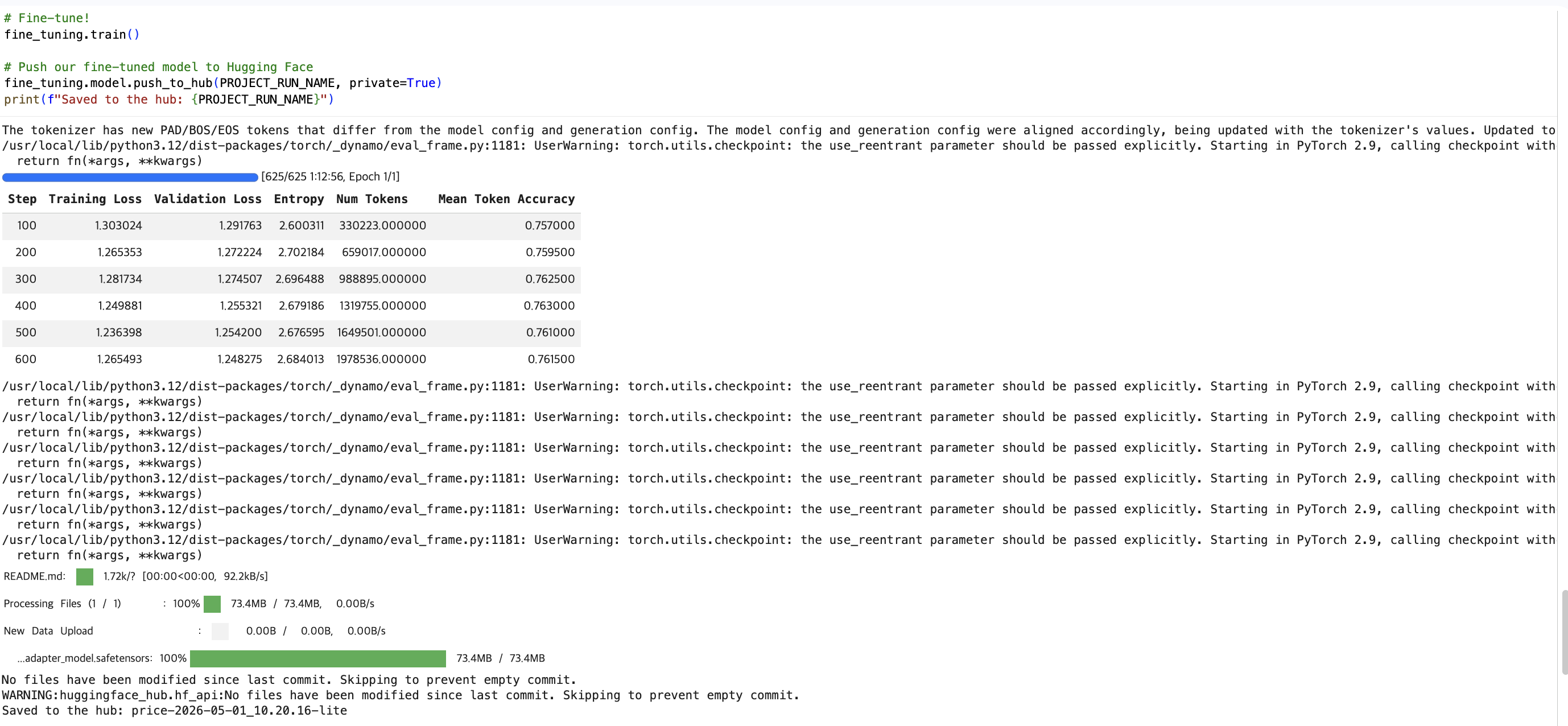
Task: Click the push_to_hub code line
Action: click(x=223, y=82)
